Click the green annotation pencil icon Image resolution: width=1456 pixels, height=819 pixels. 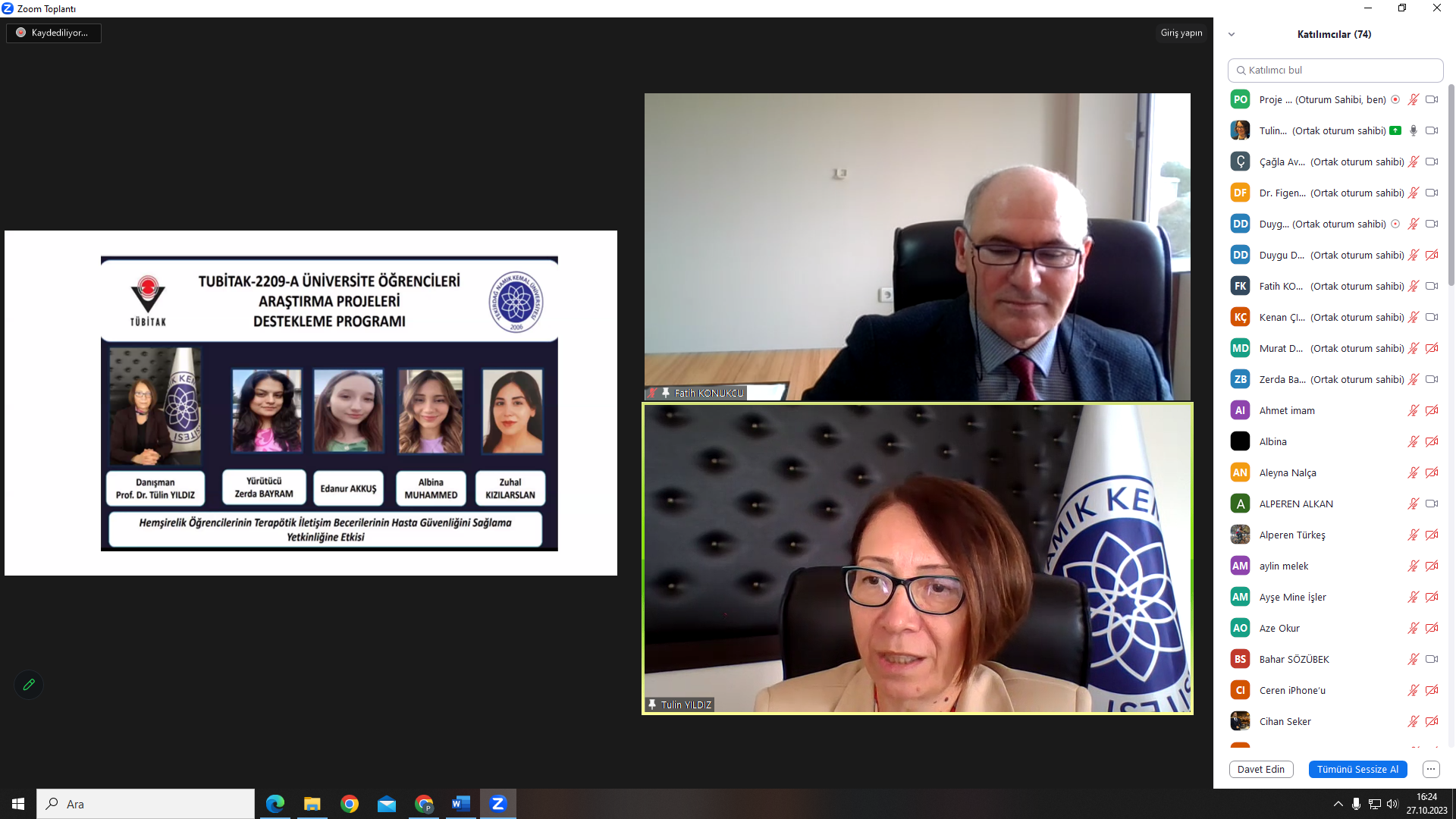click(29, 685)
